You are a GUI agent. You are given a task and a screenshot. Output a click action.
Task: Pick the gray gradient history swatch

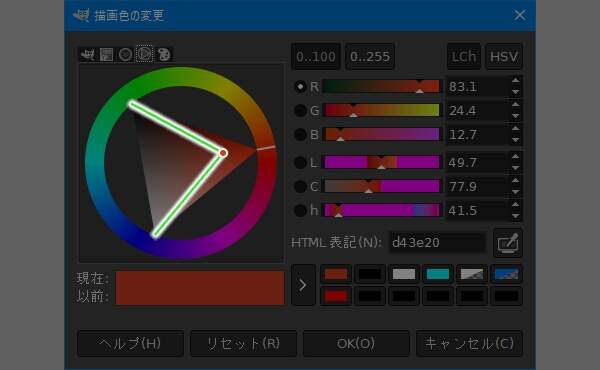pyautogui.click(x=472, y=274)
